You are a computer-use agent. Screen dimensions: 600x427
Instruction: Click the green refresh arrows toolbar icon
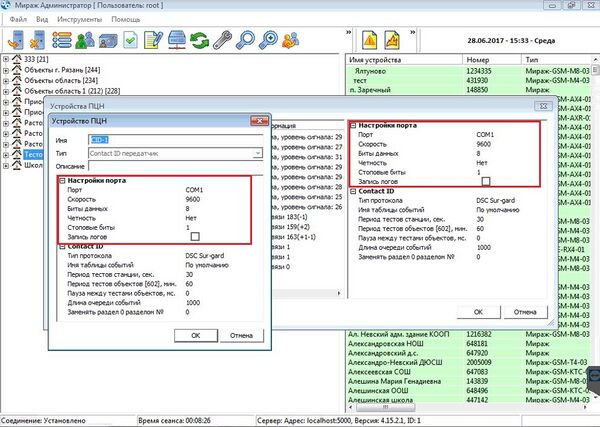click(203, 40)
